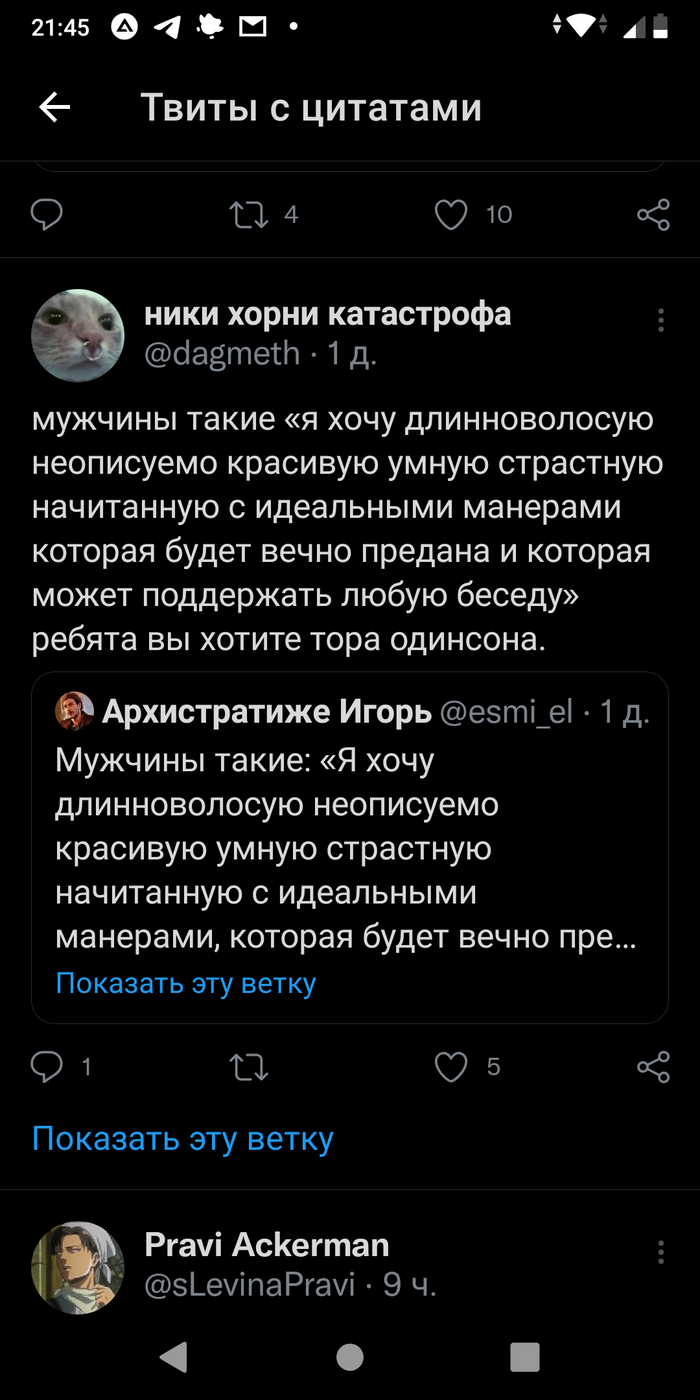Viewport: 700px width, 1400px height.
Task: Share the top tweet
Action: tap(653, 214)
